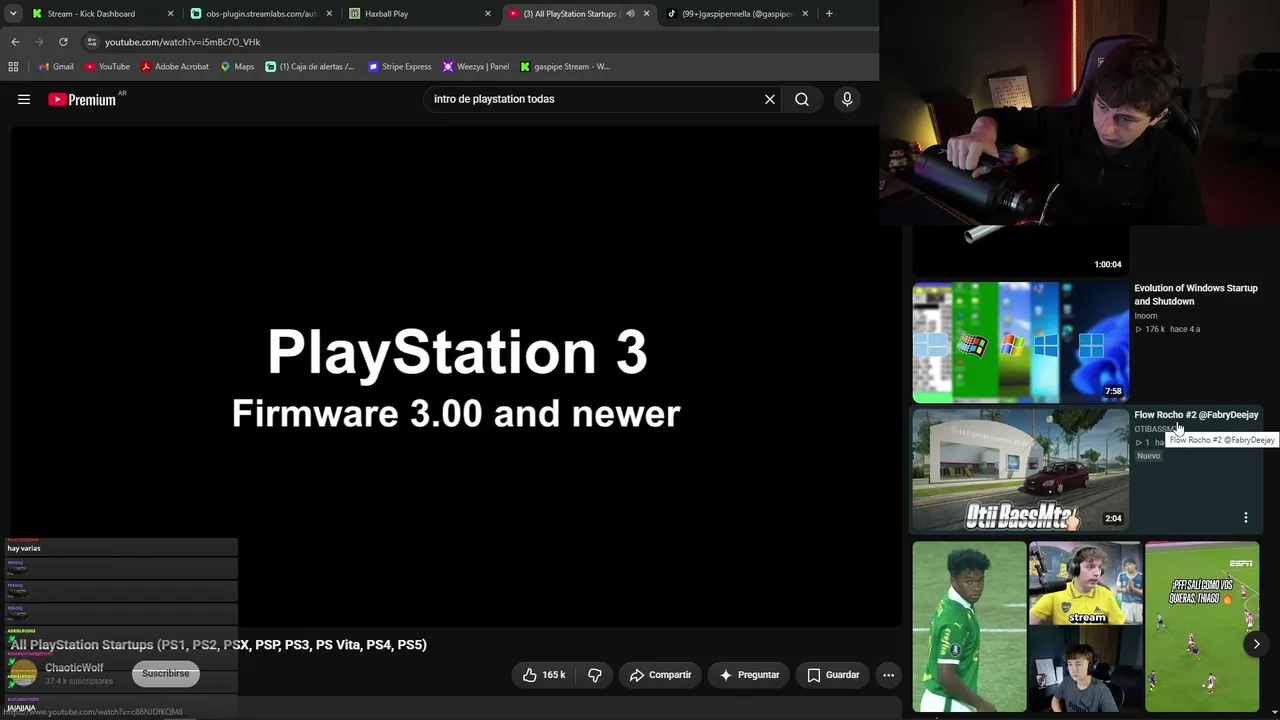Dislike the PlayStation Startups video
This screenshot has width=1280, height=720.
pos(595,675)
